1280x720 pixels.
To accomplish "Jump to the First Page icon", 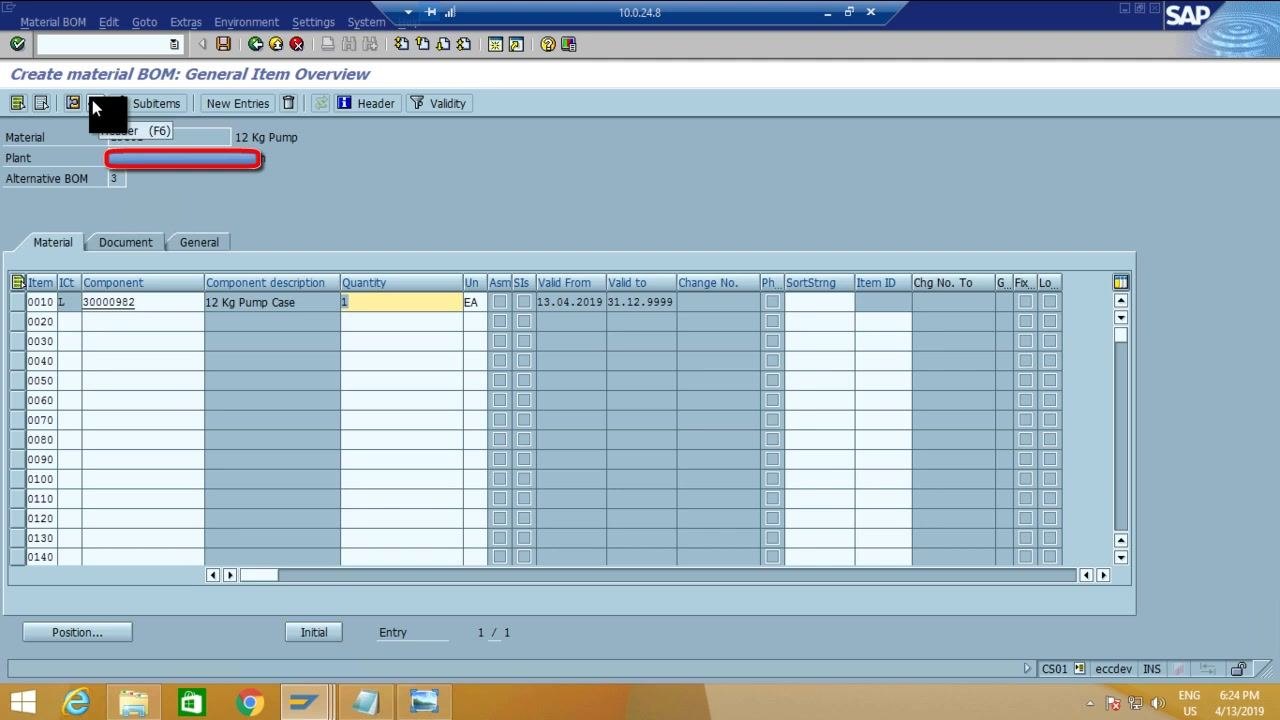I will pos(401,44).
